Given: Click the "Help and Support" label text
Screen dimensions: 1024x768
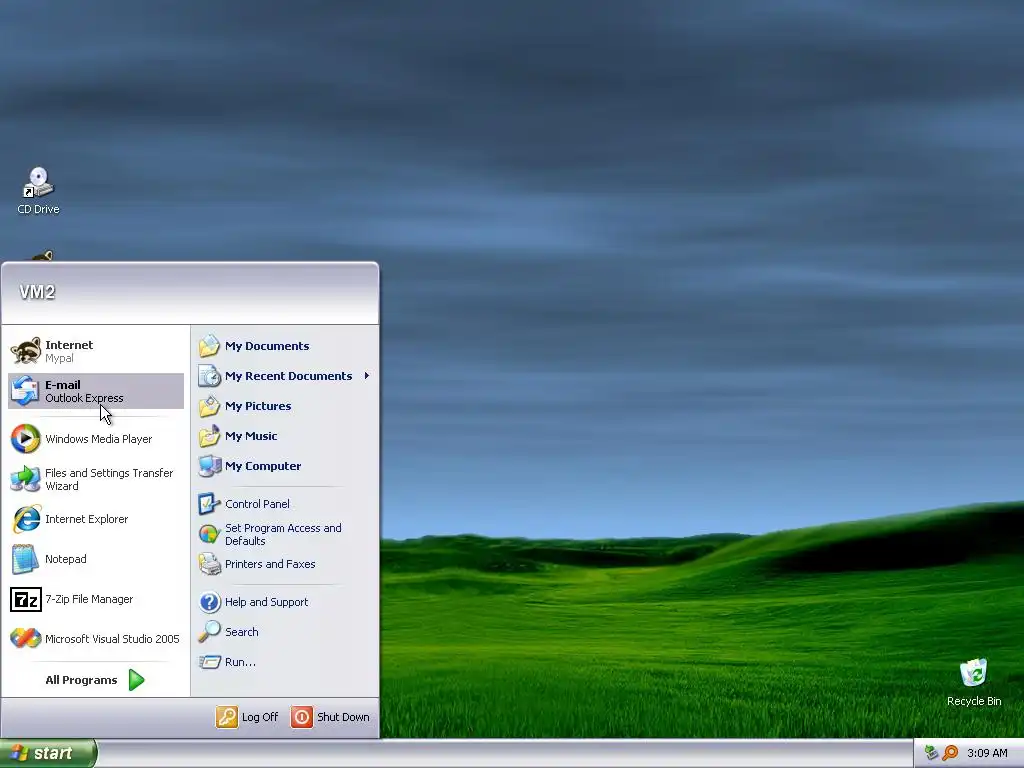Looking at the screenshot, I should point(266,601).
